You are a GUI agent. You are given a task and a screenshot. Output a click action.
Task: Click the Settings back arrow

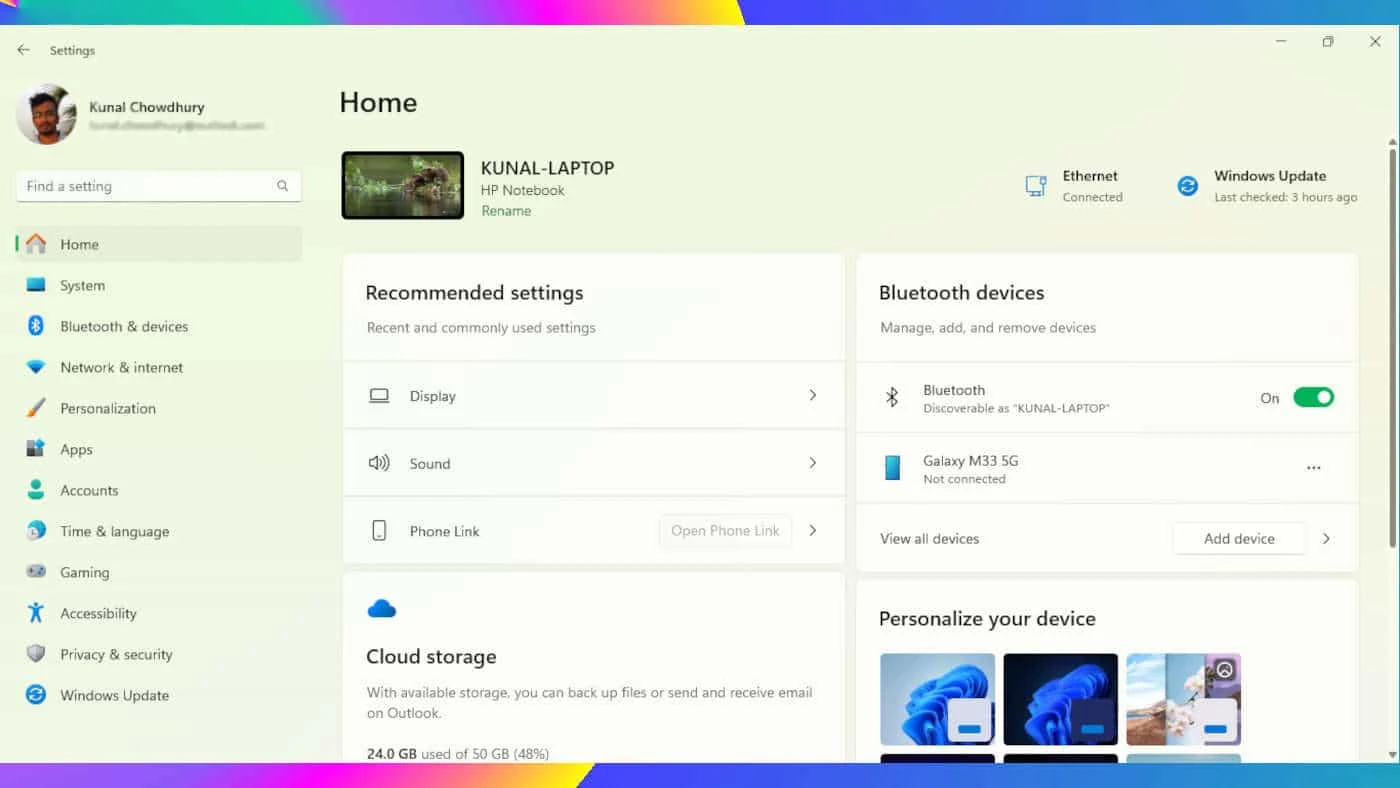tap(23, 50)
